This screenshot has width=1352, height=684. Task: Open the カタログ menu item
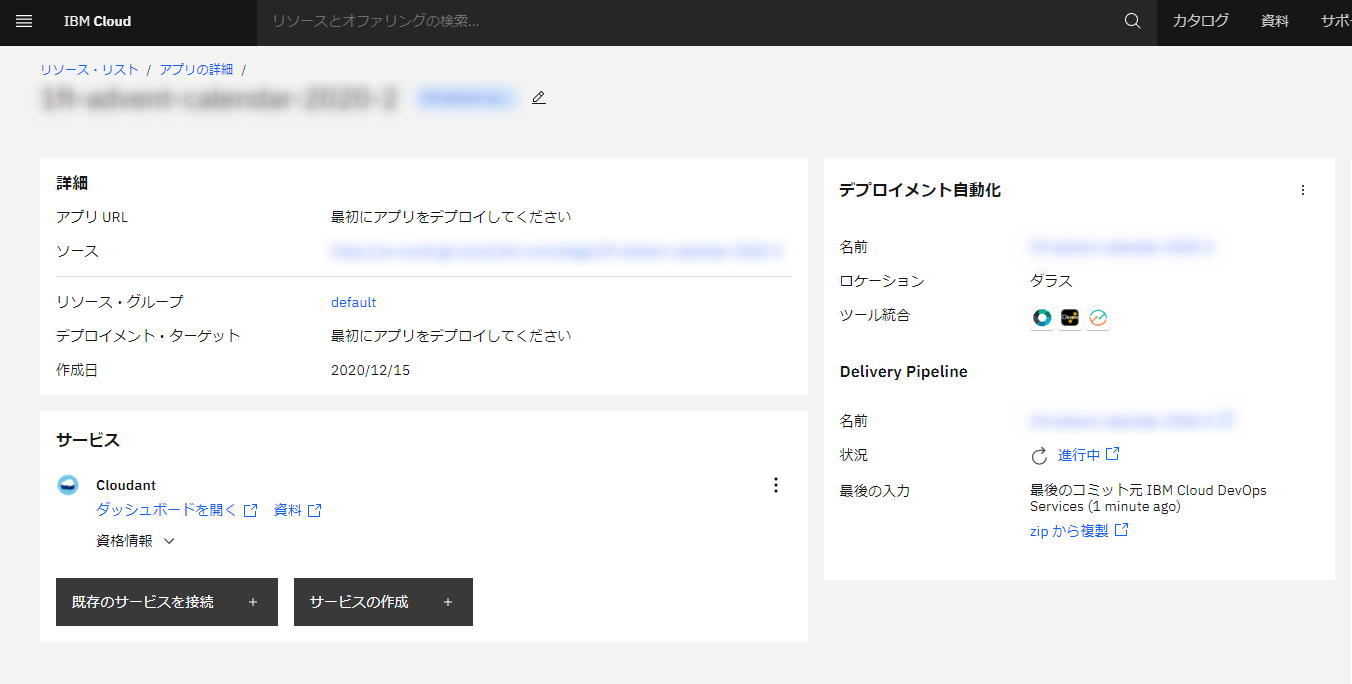point(1200,21)
